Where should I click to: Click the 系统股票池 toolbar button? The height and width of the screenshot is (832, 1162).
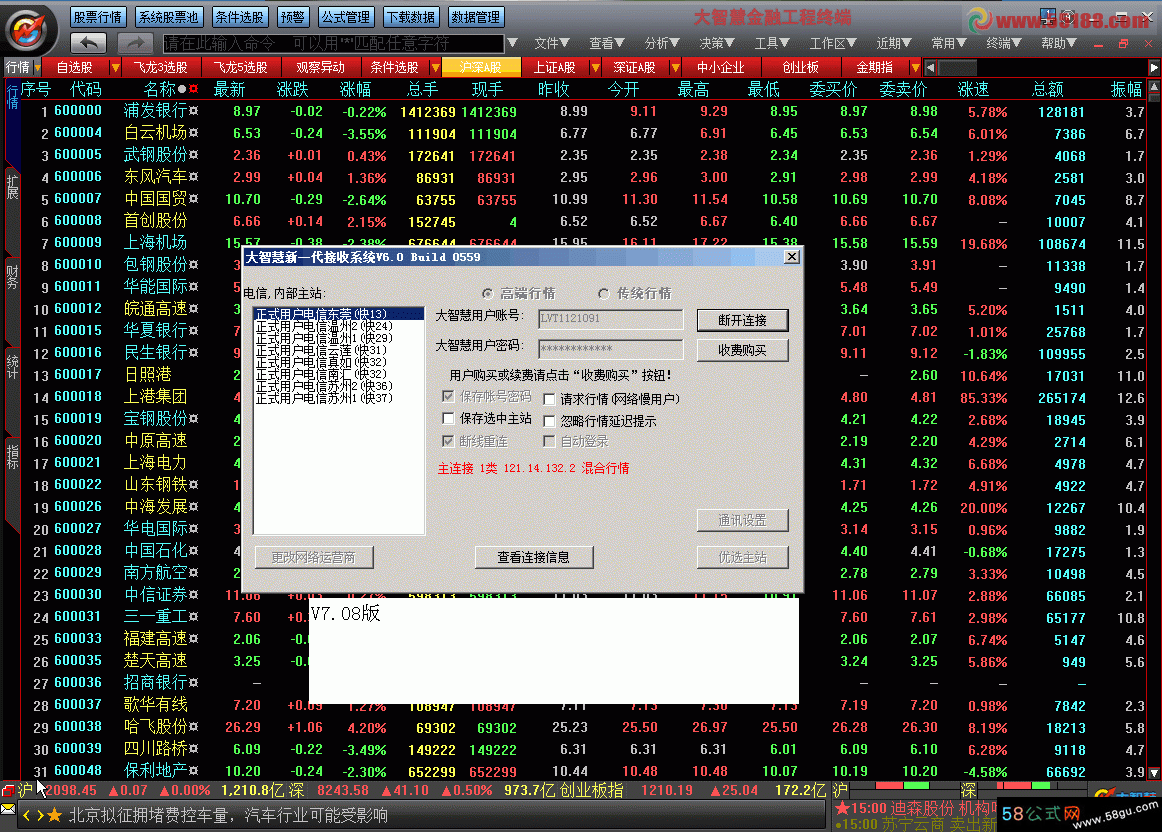pyautogui.click(x=168, y=16)
